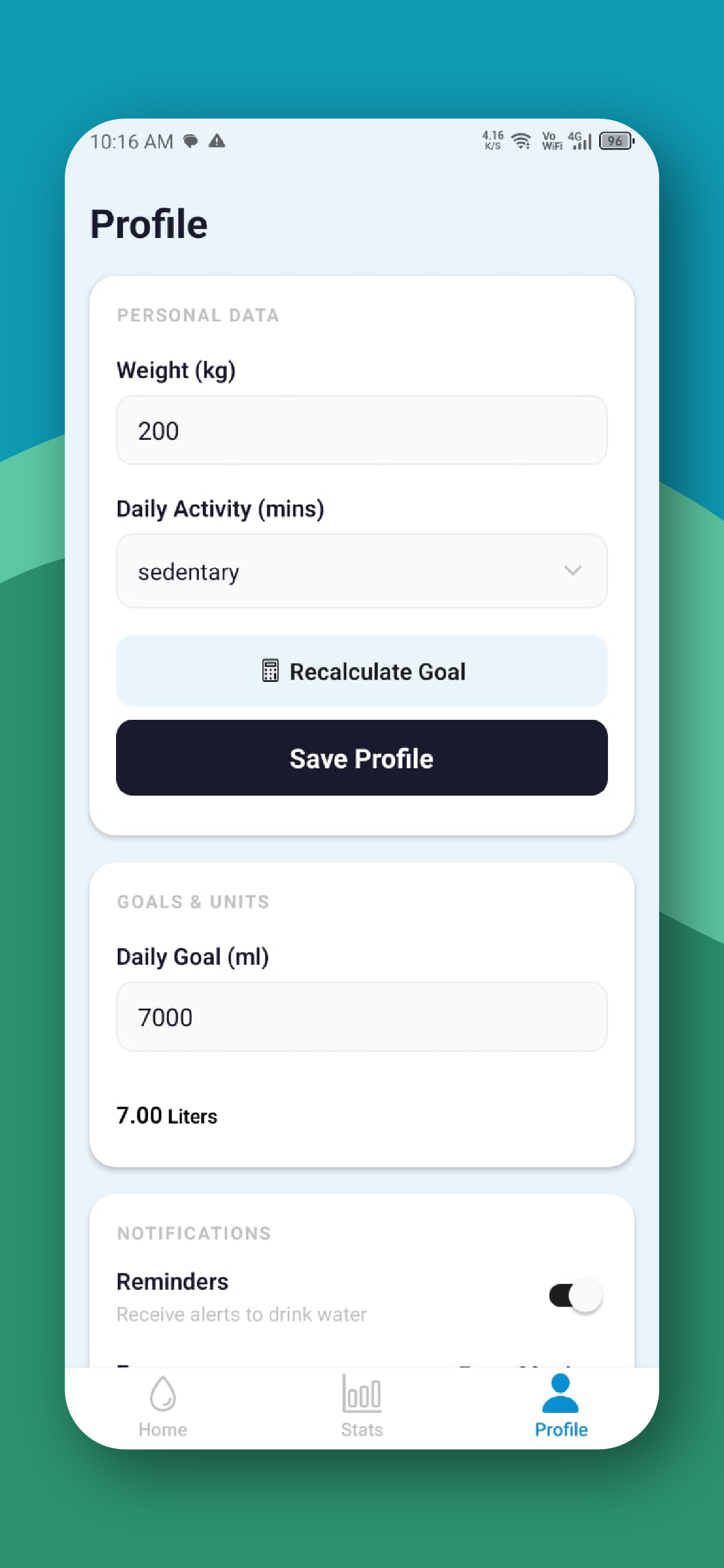
Task: Tap the warning triangle in the status bar
Action: coord(218,141)
